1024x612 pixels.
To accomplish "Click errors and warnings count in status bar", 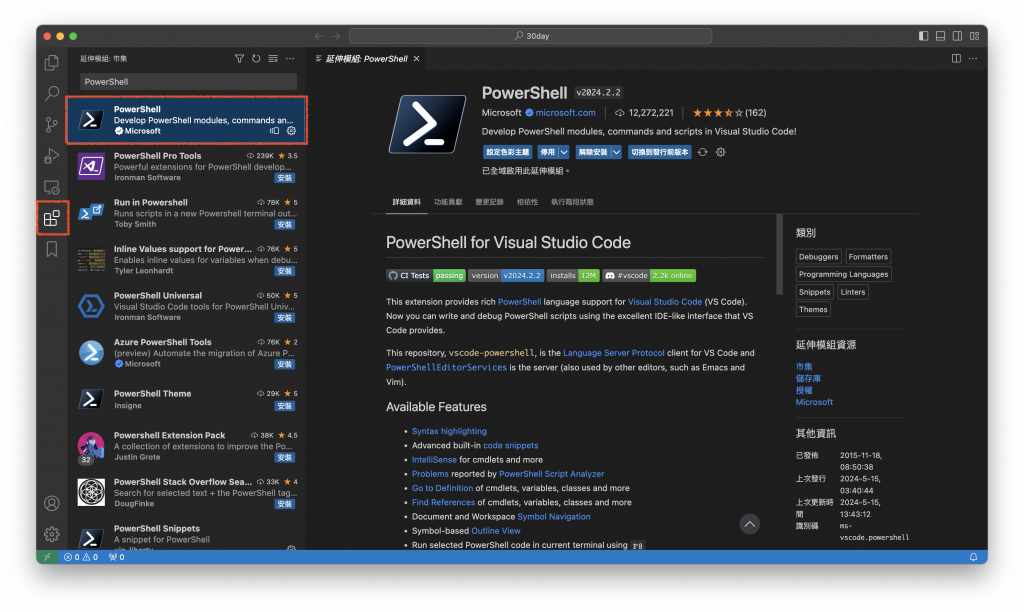I will tap(81, 557).
